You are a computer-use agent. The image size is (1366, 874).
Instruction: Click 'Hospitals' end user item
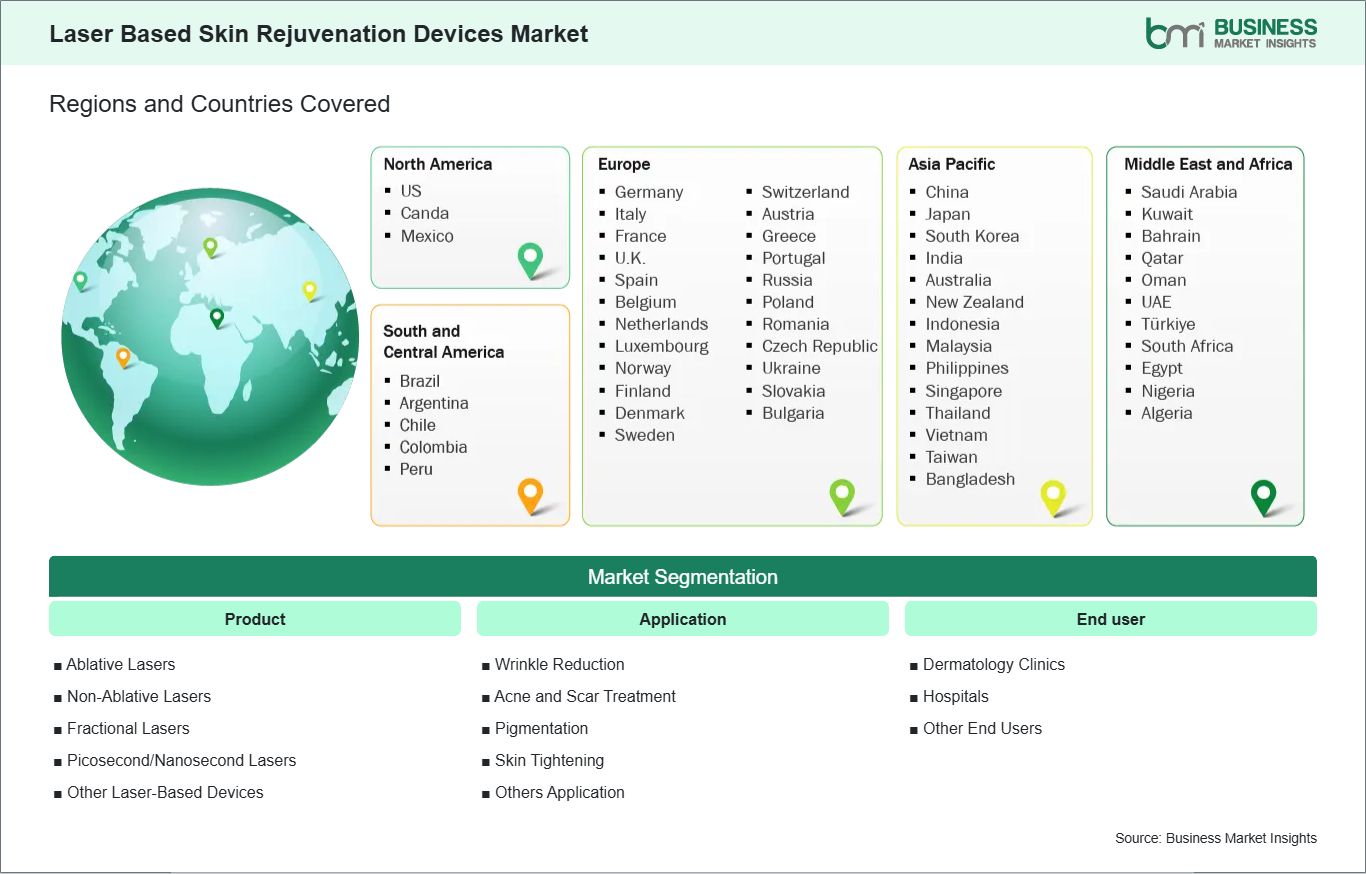956,696
